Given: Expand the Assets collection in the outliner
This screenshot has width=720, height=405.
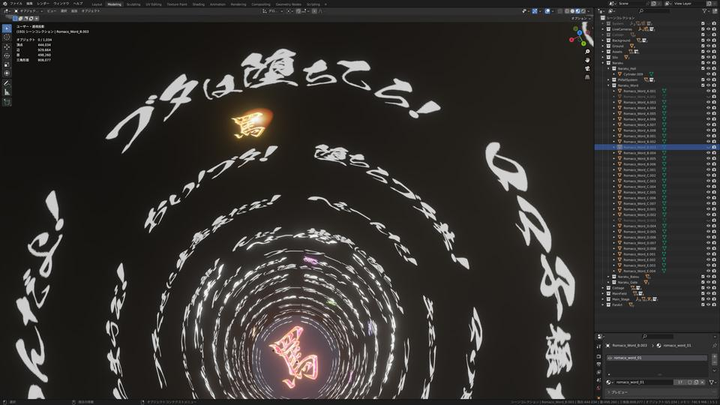Looking at the screenshot, I should tap(600, 52).
